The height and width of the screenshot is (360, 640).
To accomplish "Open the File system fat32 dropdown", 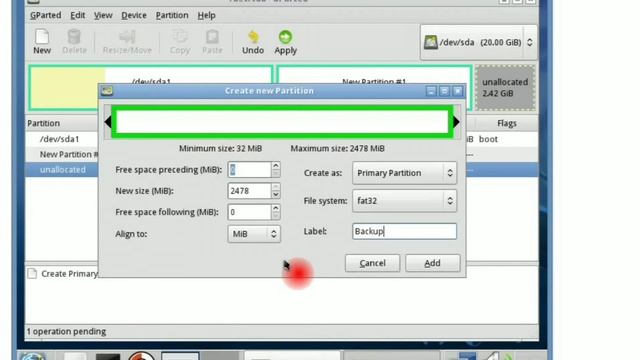I will tap(404, 201).
